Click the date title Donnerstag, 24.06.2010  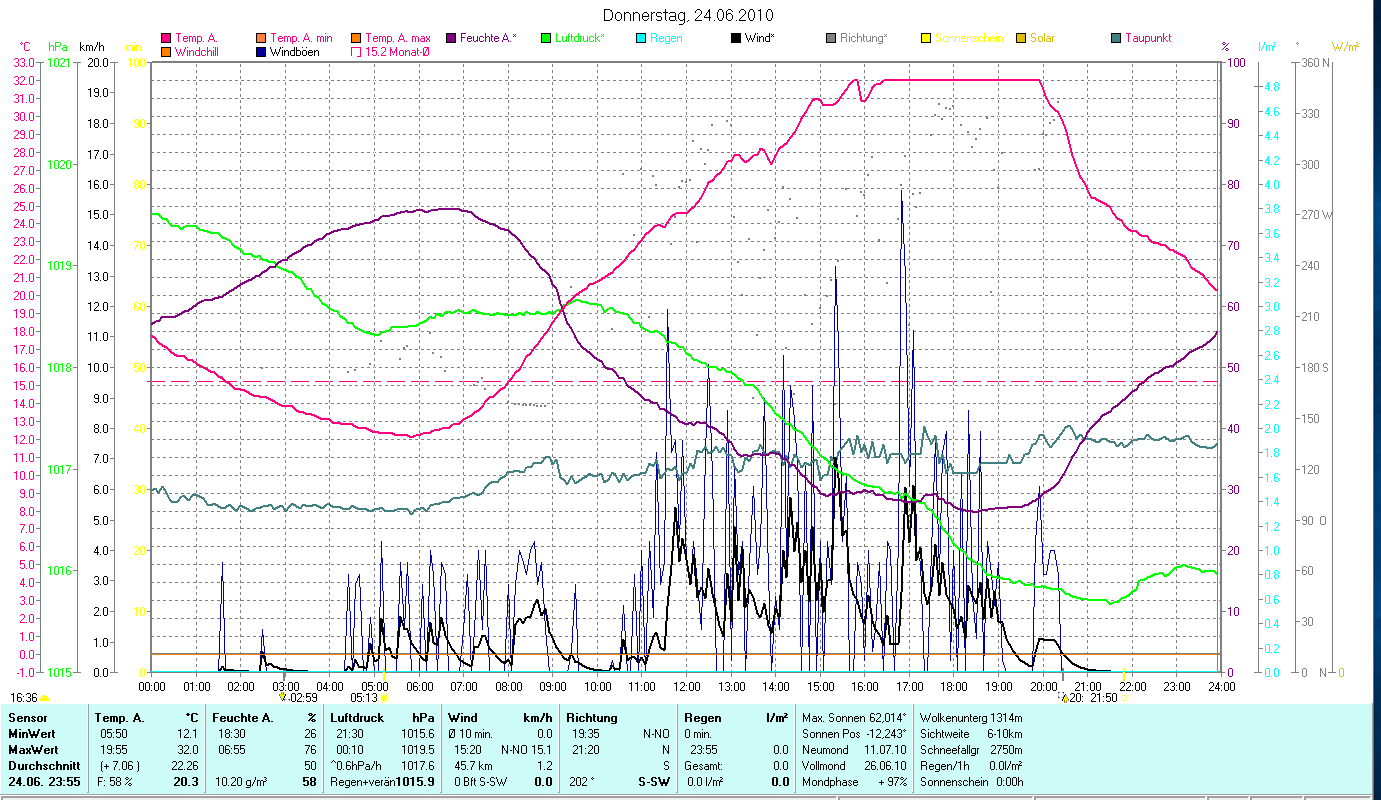[689, 15]
